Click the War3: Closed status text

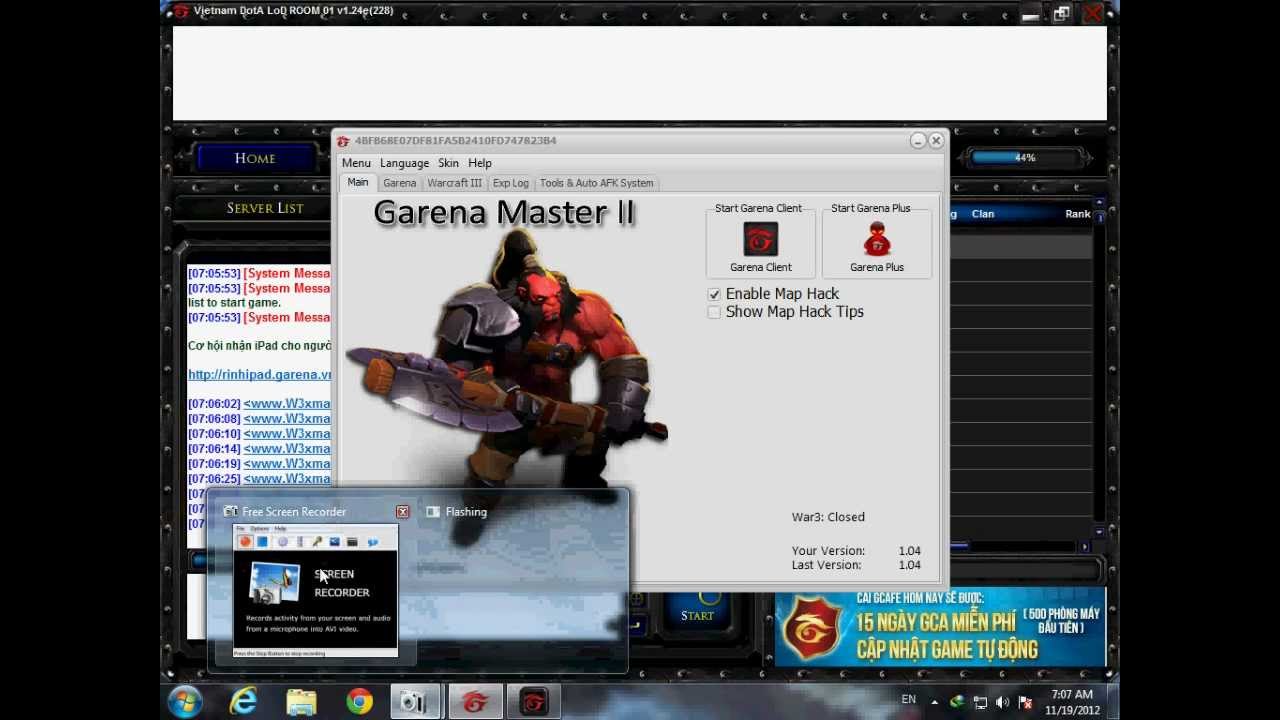coord(828,517)
